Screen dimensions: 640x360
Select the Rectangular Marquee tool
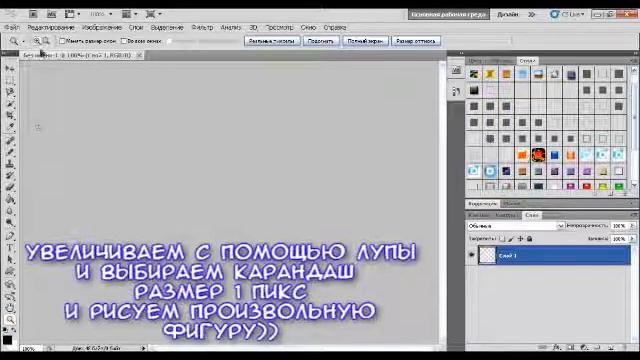[10, 80]
